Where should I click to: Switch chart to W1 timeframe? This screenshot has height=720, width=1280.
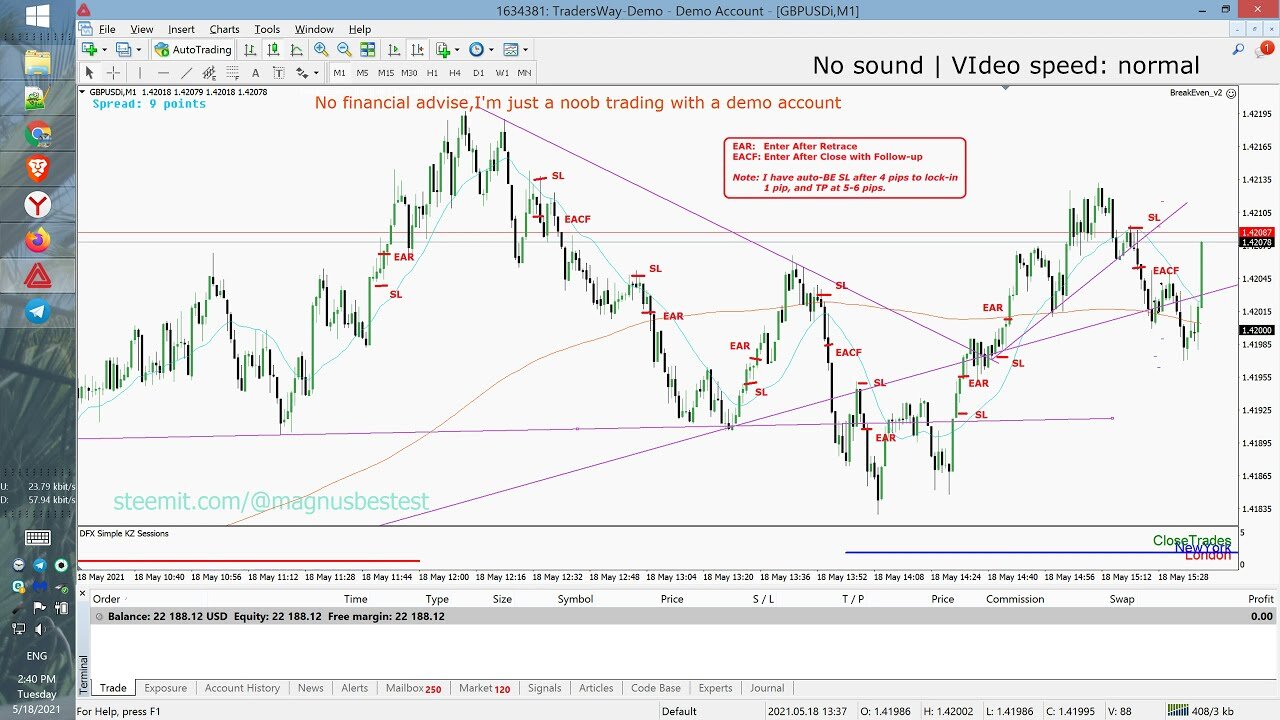coord(502,73)
